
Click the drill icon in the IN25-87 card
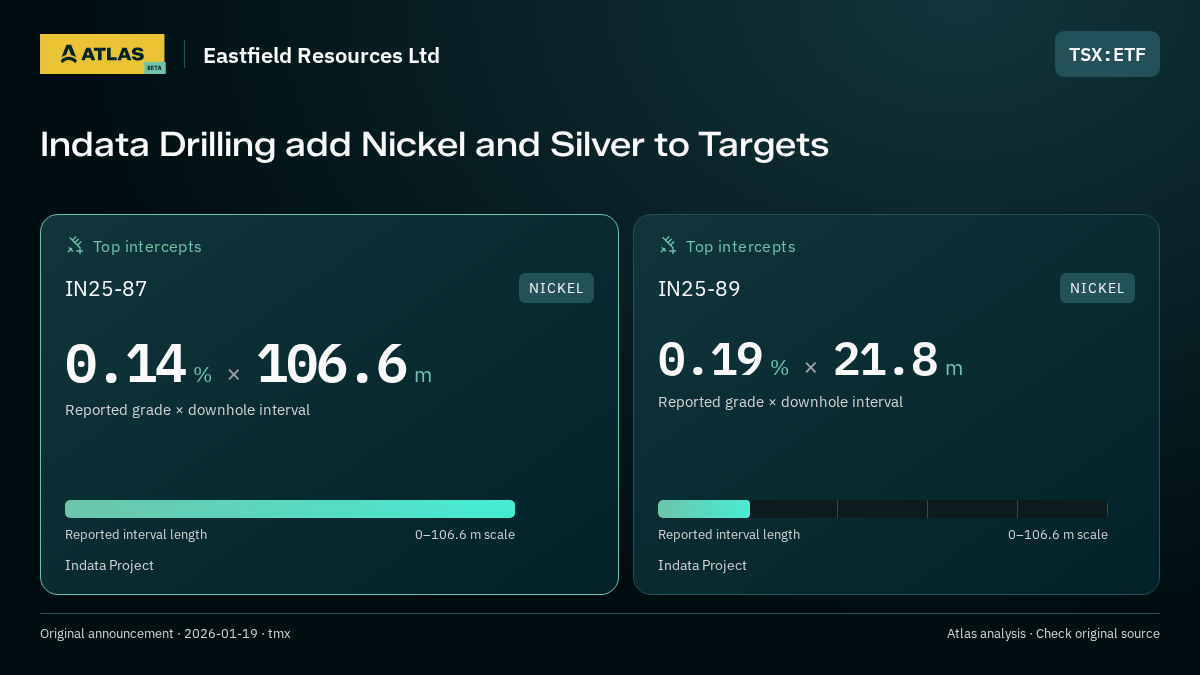(x=75, y=245)
